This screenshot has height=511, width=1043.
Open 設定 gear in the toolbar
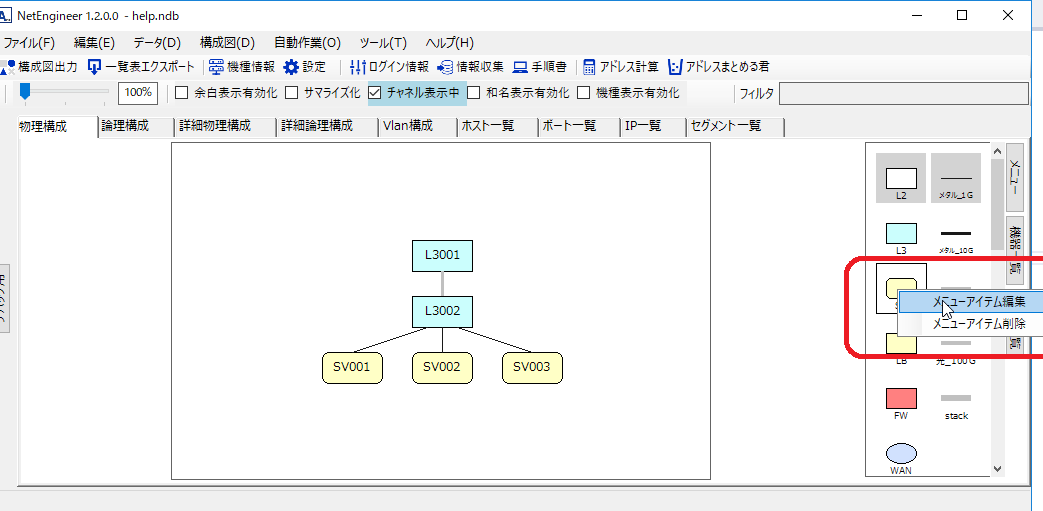point(291,67)
